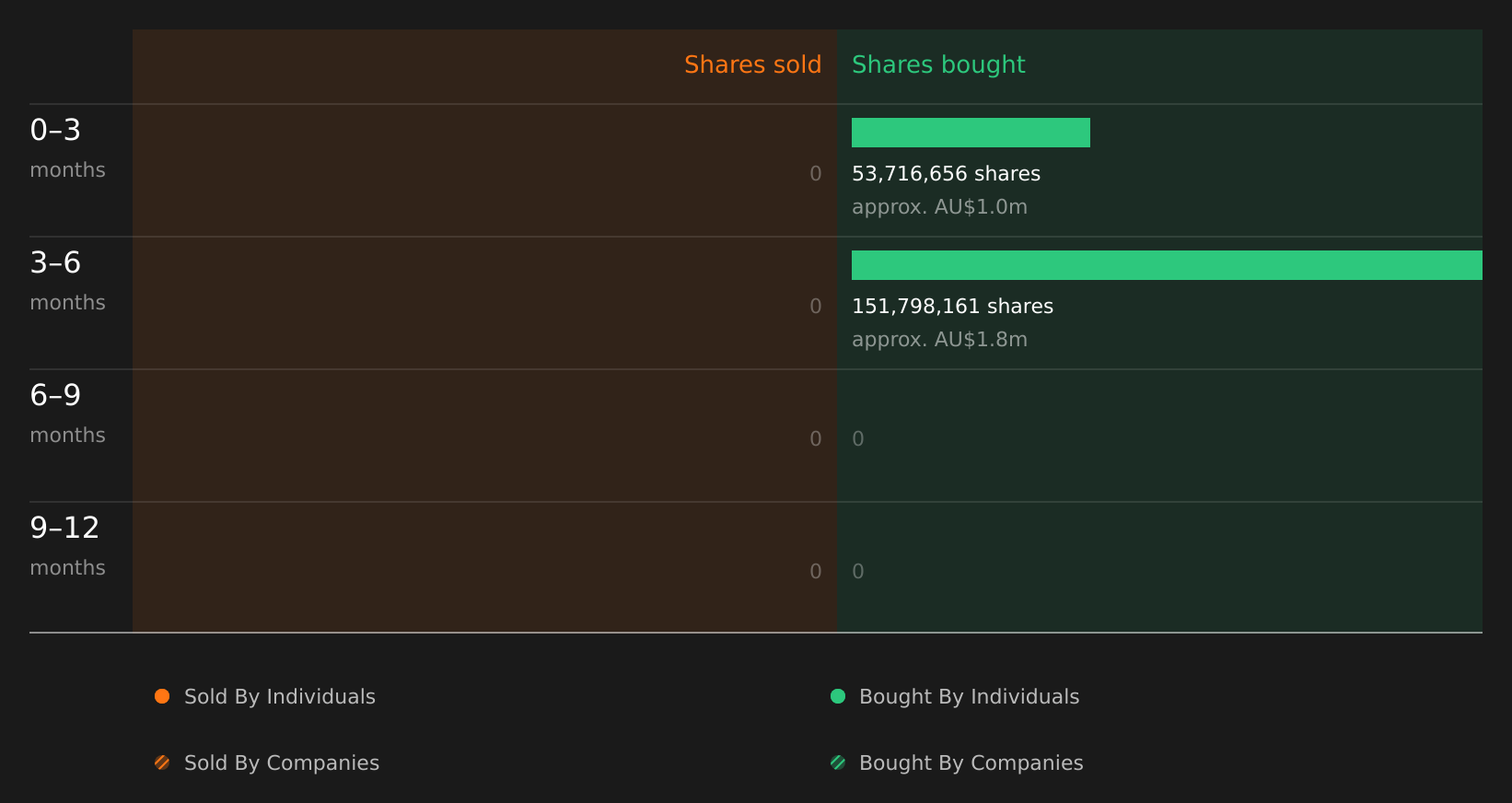Click the approx. AU$1.8m text
The width and height of the screenshot is (1512, 803).
(x=939, y=340)
